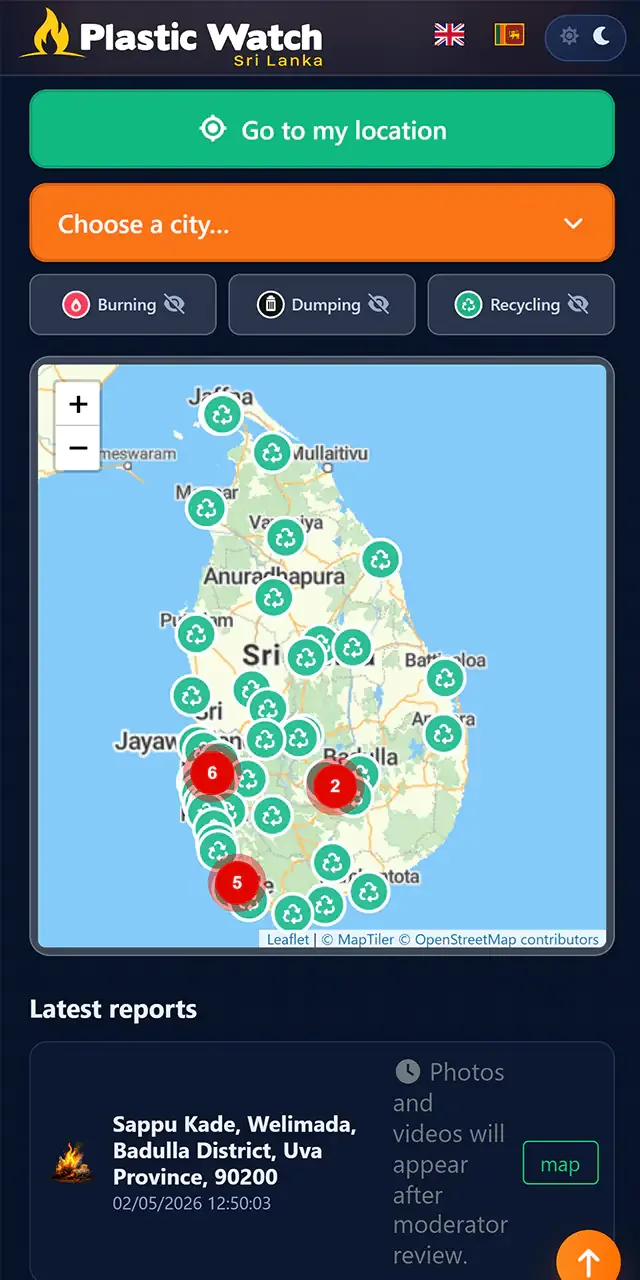
Task: Switch language with the Sri Lanka flag
Action: (509, 35)
